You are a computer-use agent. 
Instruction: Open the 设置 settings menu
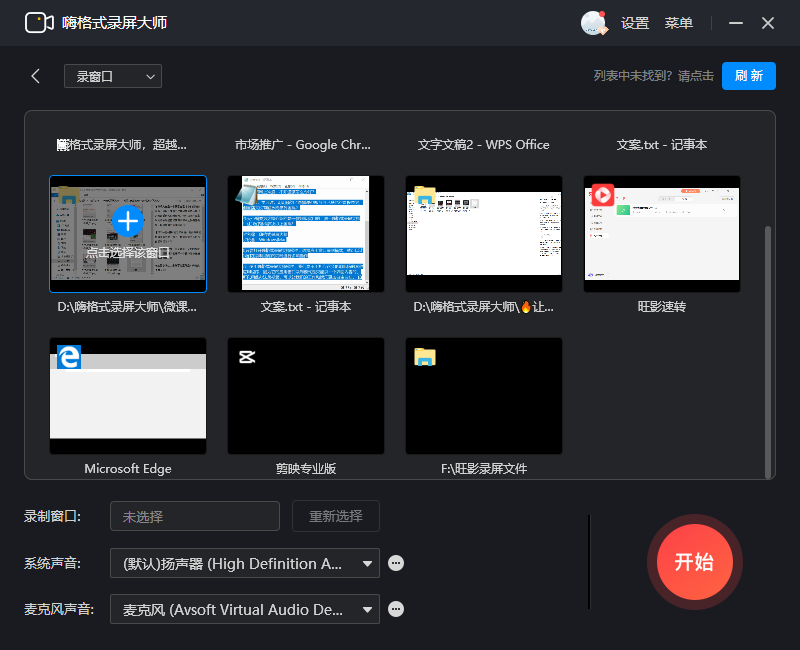[x=635, y=22]
